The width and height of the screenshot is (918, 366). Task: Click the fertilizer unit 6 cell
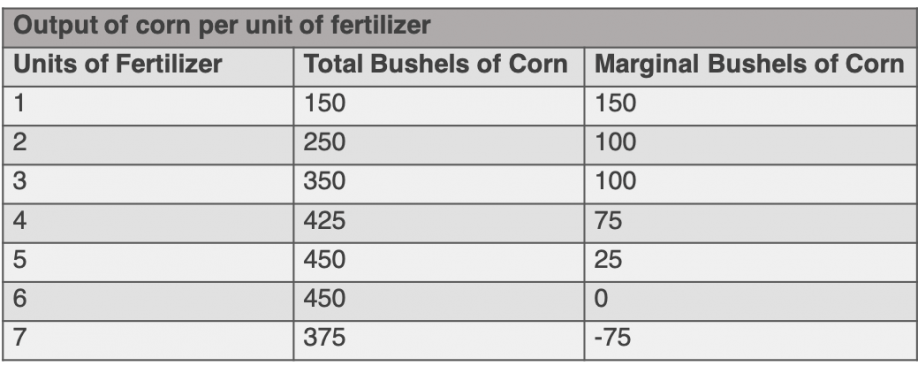tap(148, 301)
